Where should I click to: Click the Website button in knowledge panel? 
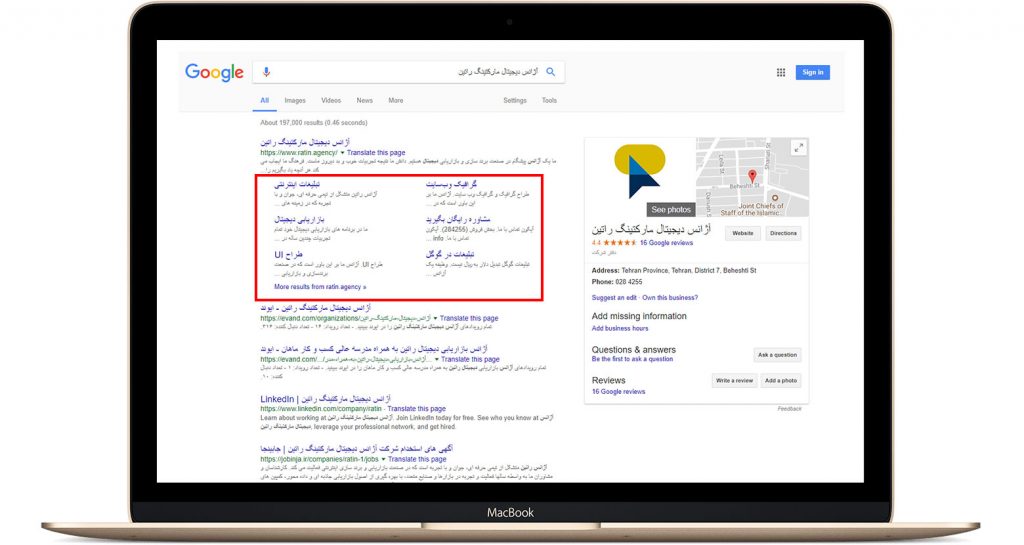click(743, 233)
